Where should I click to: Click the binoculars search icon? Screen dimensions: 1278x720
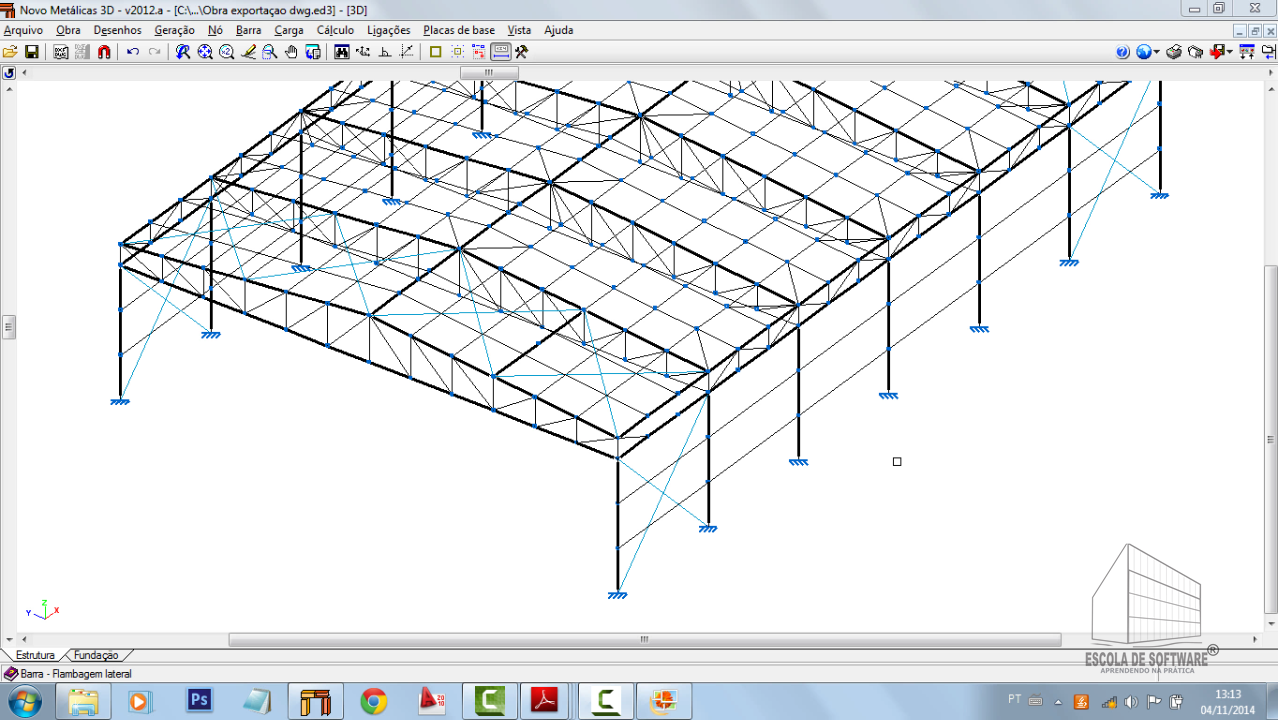(342, 52)
